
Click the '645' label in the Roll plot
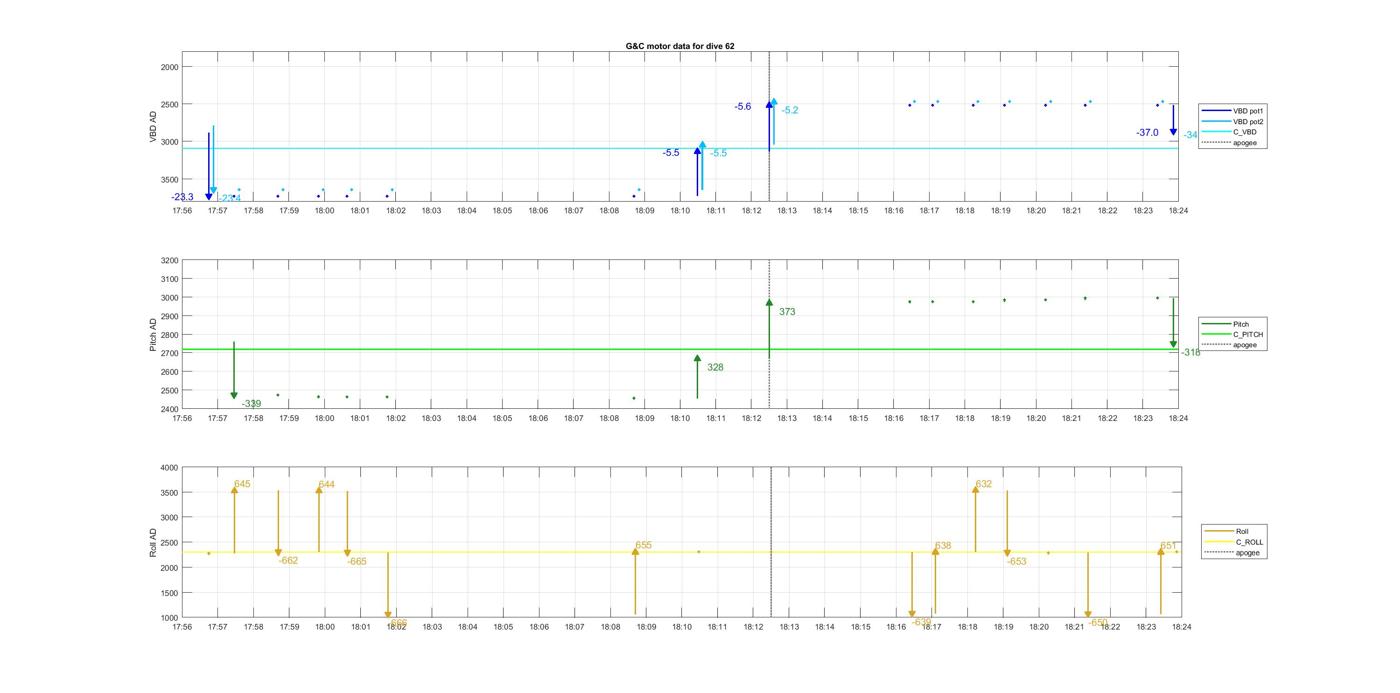(x=243, y=484)
